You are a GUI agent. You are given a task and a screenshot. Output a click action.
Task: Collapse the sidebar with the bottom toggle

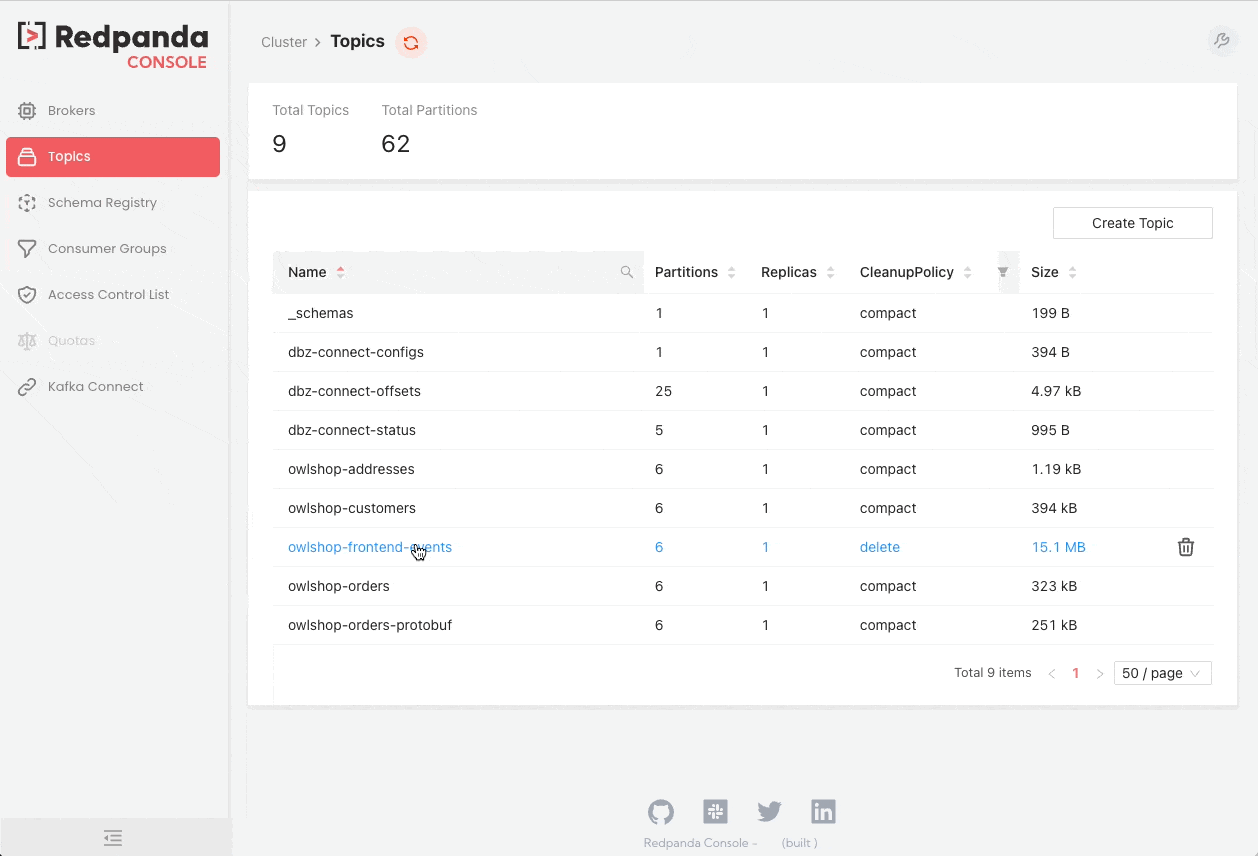113,838
